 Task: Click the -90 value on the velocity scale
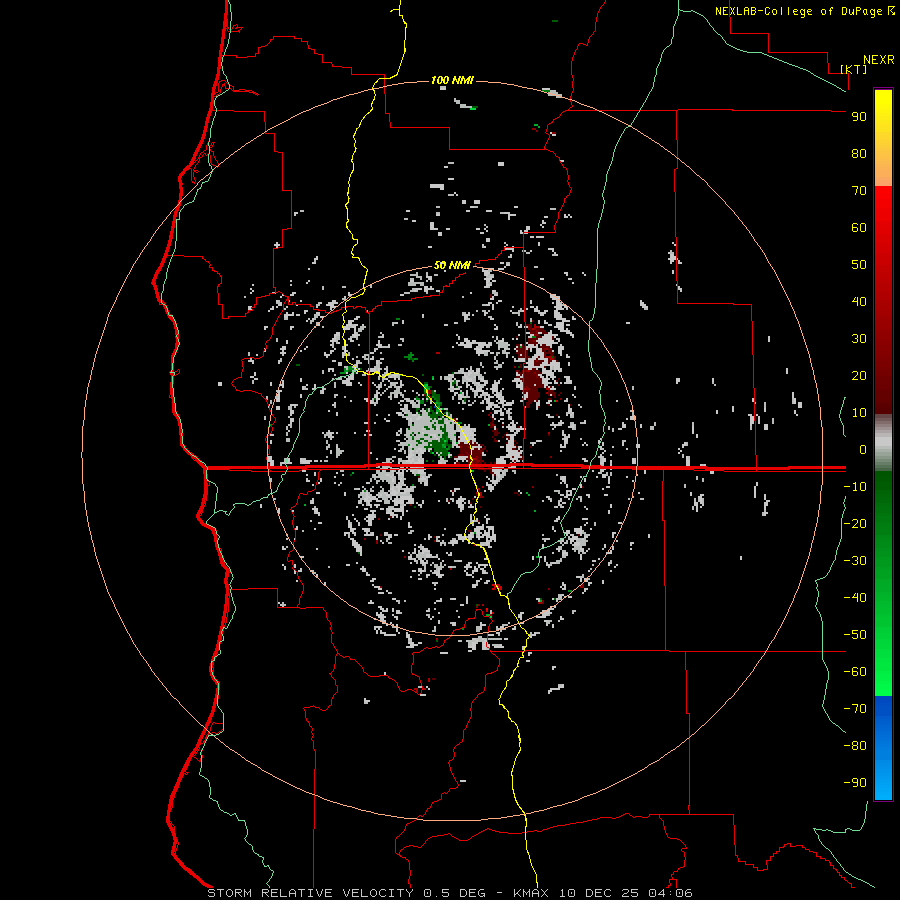point(855,783)
